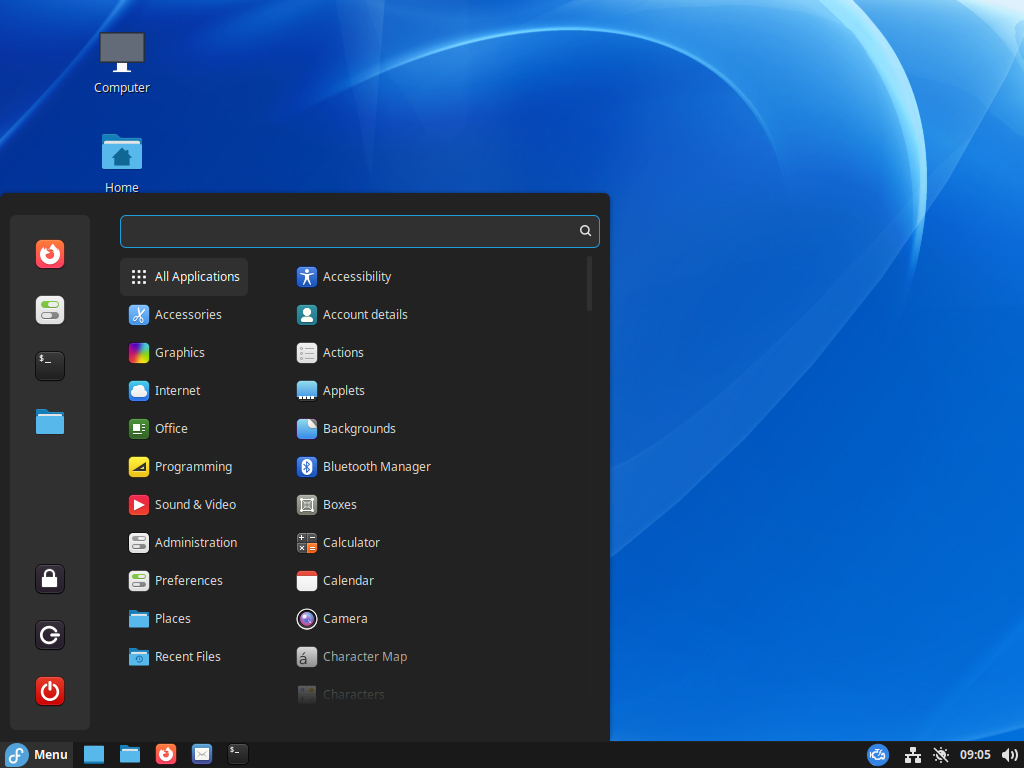
Task: Open the Calculator application
Action: pyautogui.click(x=350, y=543)
